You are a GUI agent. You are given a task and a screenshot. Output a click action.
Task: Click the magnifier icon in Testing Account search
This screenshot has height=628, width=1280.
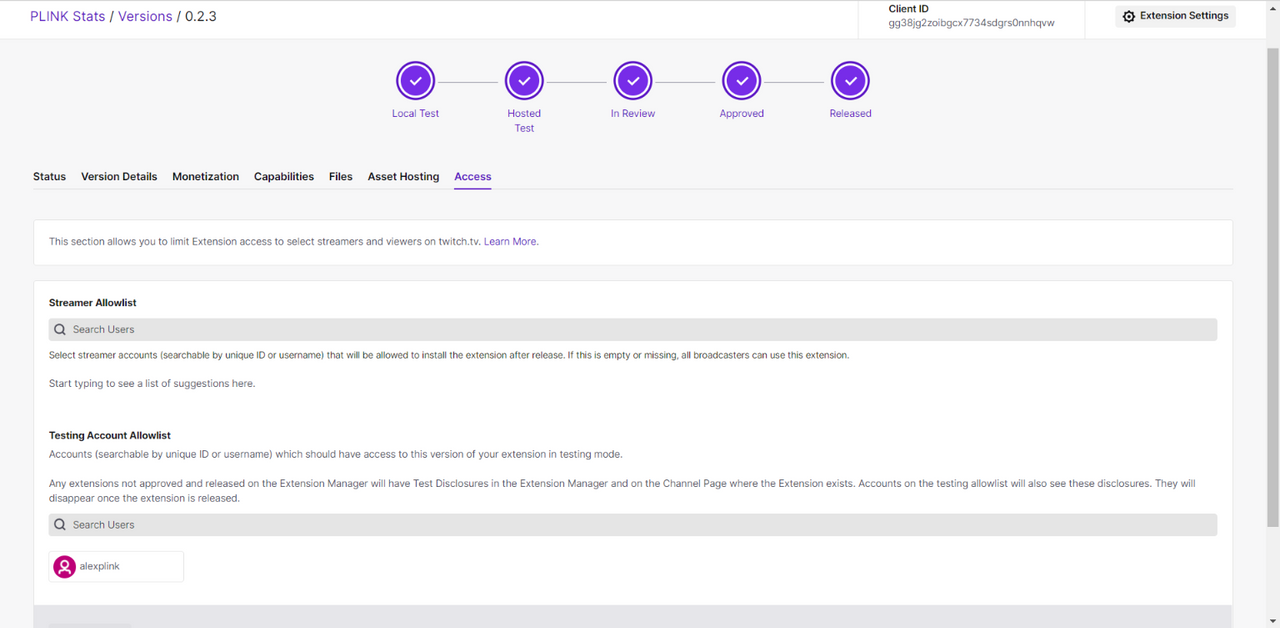[60, 524]
